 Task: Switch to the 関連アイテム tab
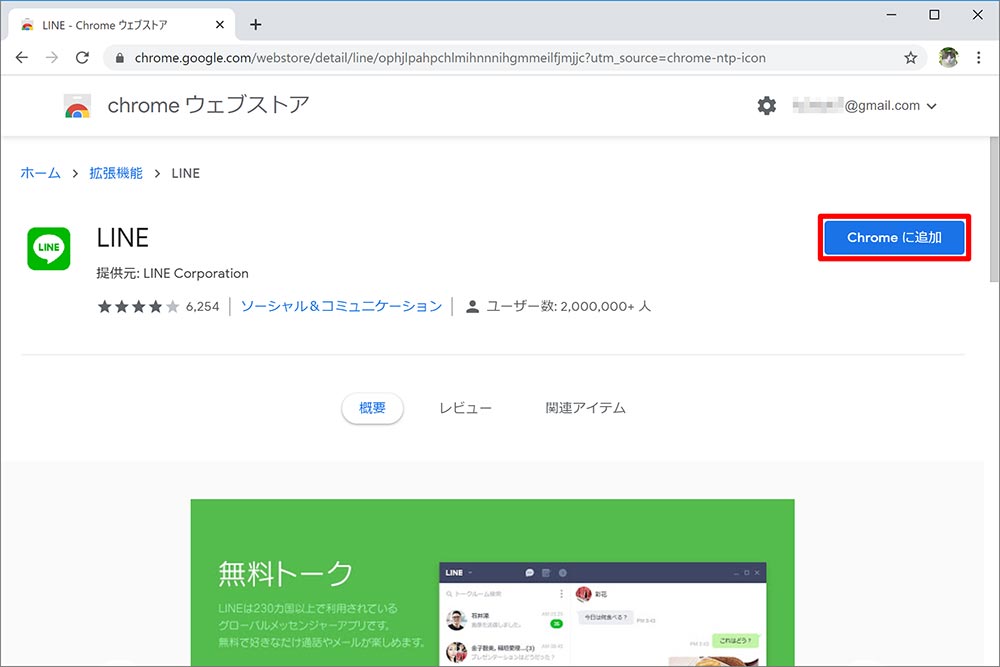pos(585,408)
